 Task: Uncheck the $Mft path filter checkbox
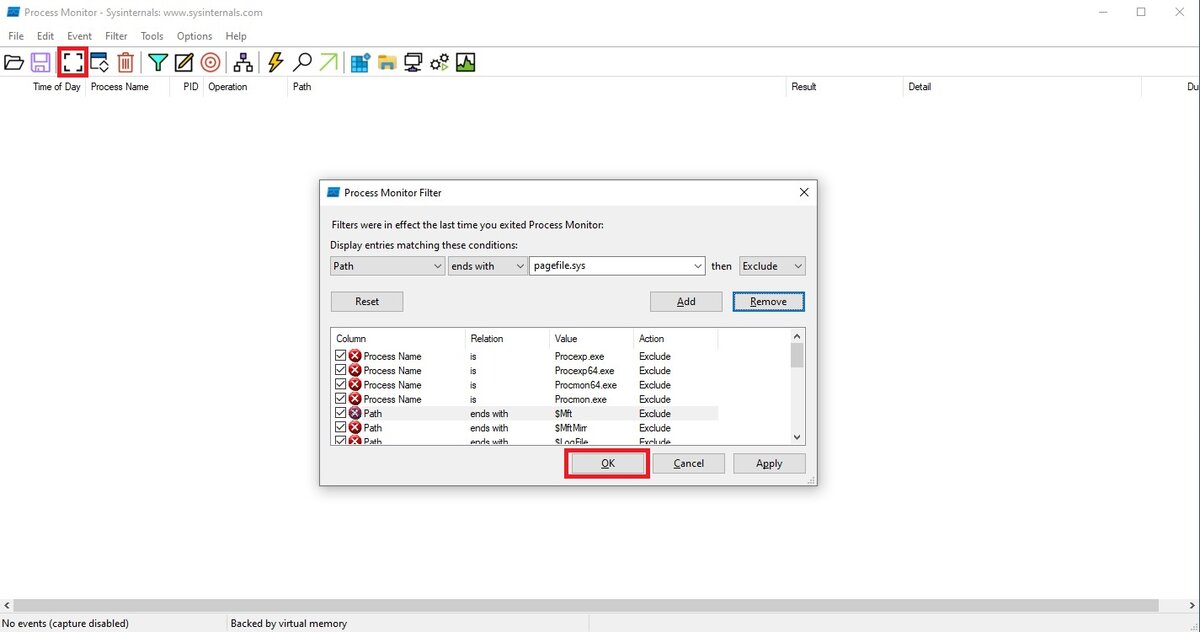pos(341,413)
